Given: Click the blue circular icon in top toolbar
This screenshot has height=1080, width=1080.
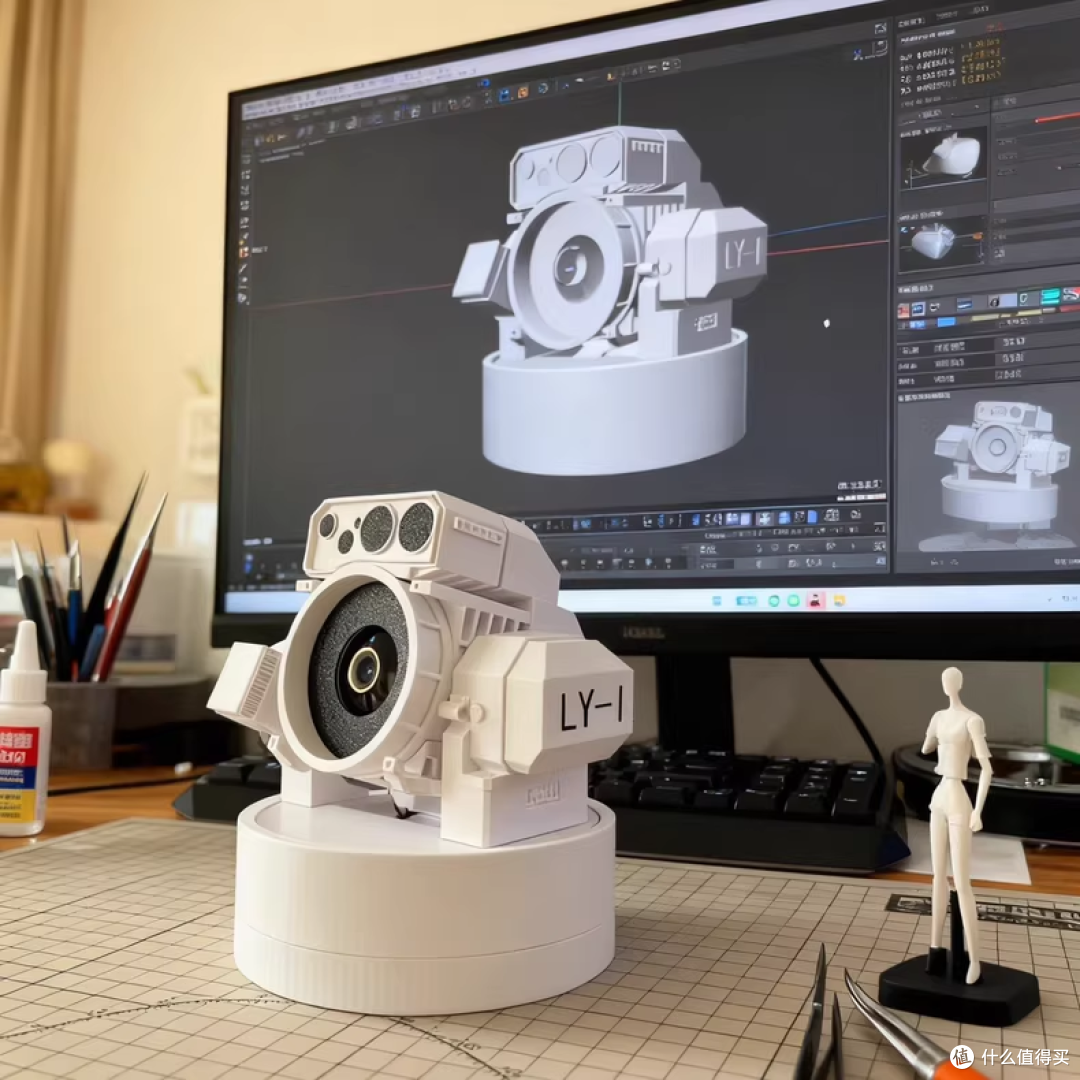Looking at the screenshot, I should click(x=543, y=87).
